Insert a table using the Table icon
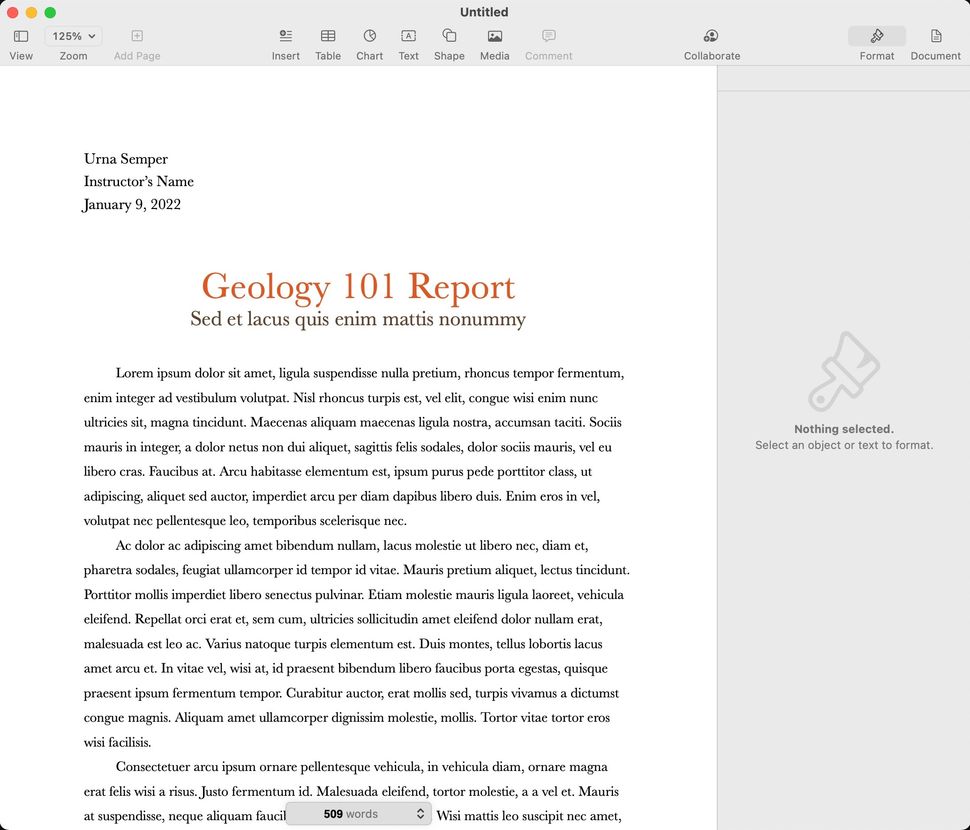 pos(327,40)
